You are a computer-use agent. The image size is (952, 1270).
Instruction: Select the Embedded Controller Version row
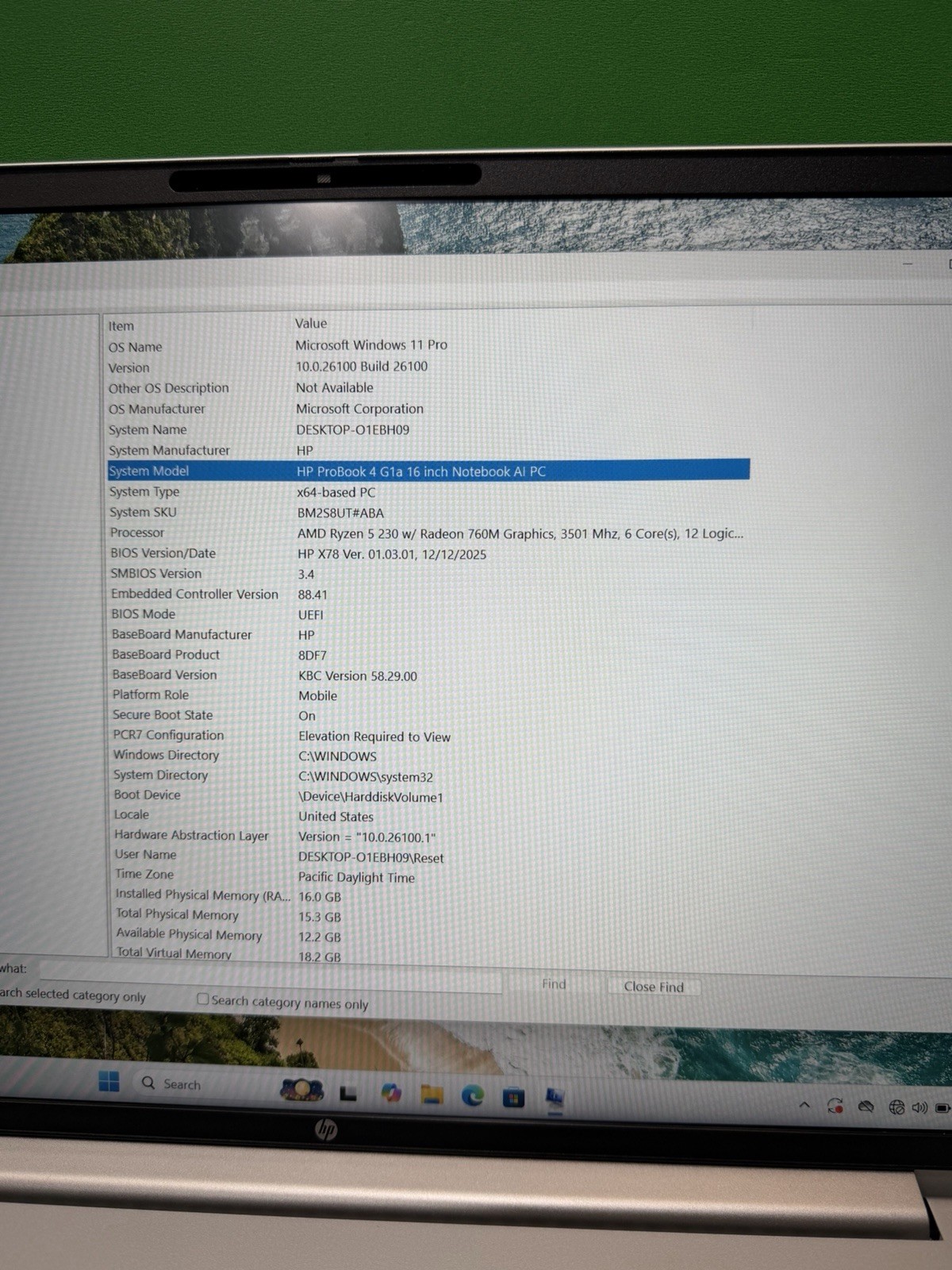428,595
